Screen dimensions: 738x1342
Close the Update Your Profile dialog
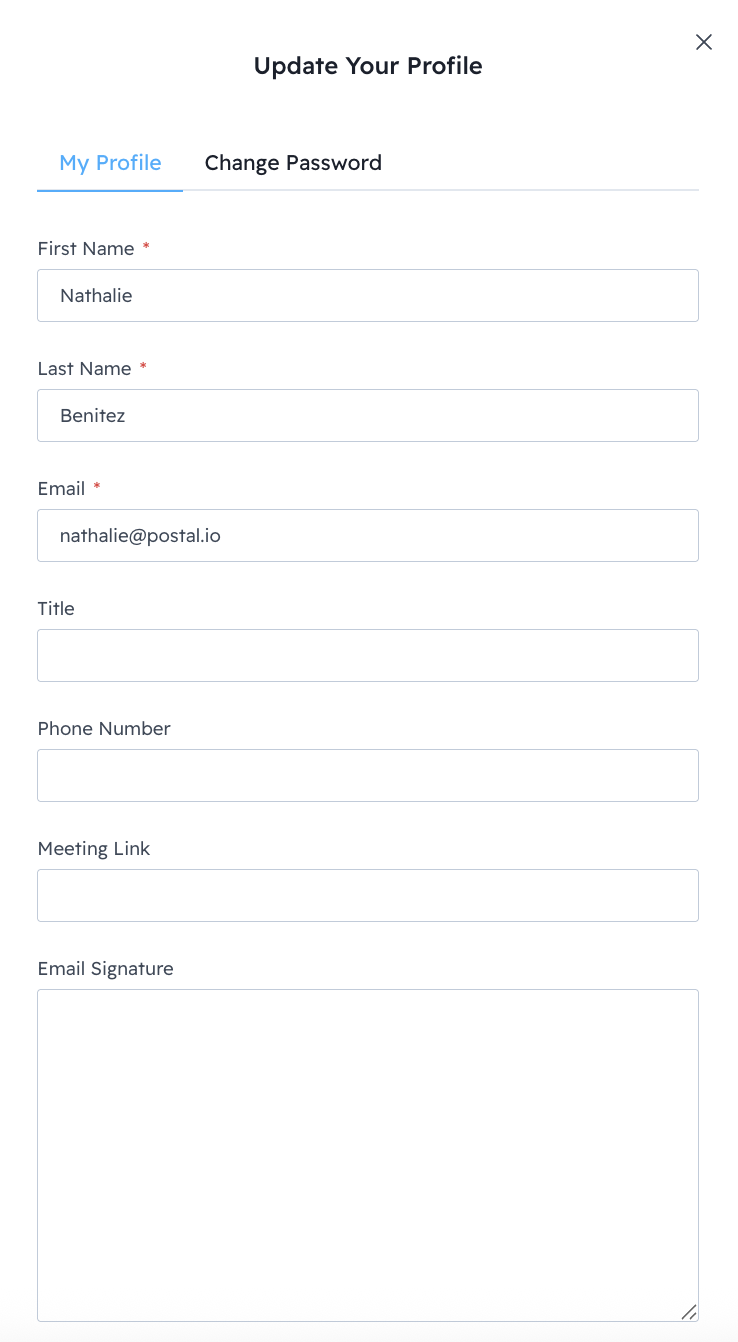pyautogui.click(x=704, y=42)
